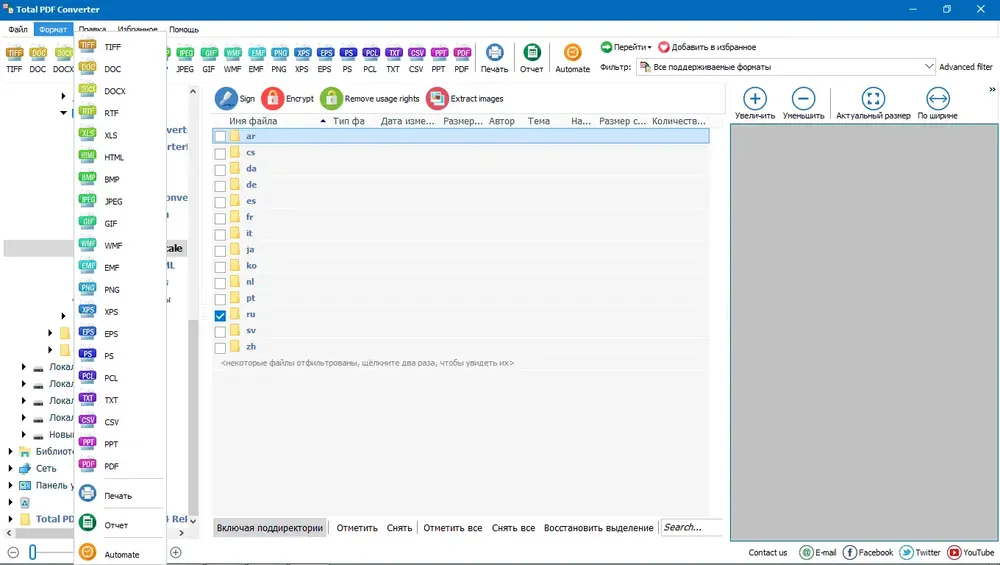Open the Перейти dropdown
Screen dimensions: 1000x565
coord(626,47)
